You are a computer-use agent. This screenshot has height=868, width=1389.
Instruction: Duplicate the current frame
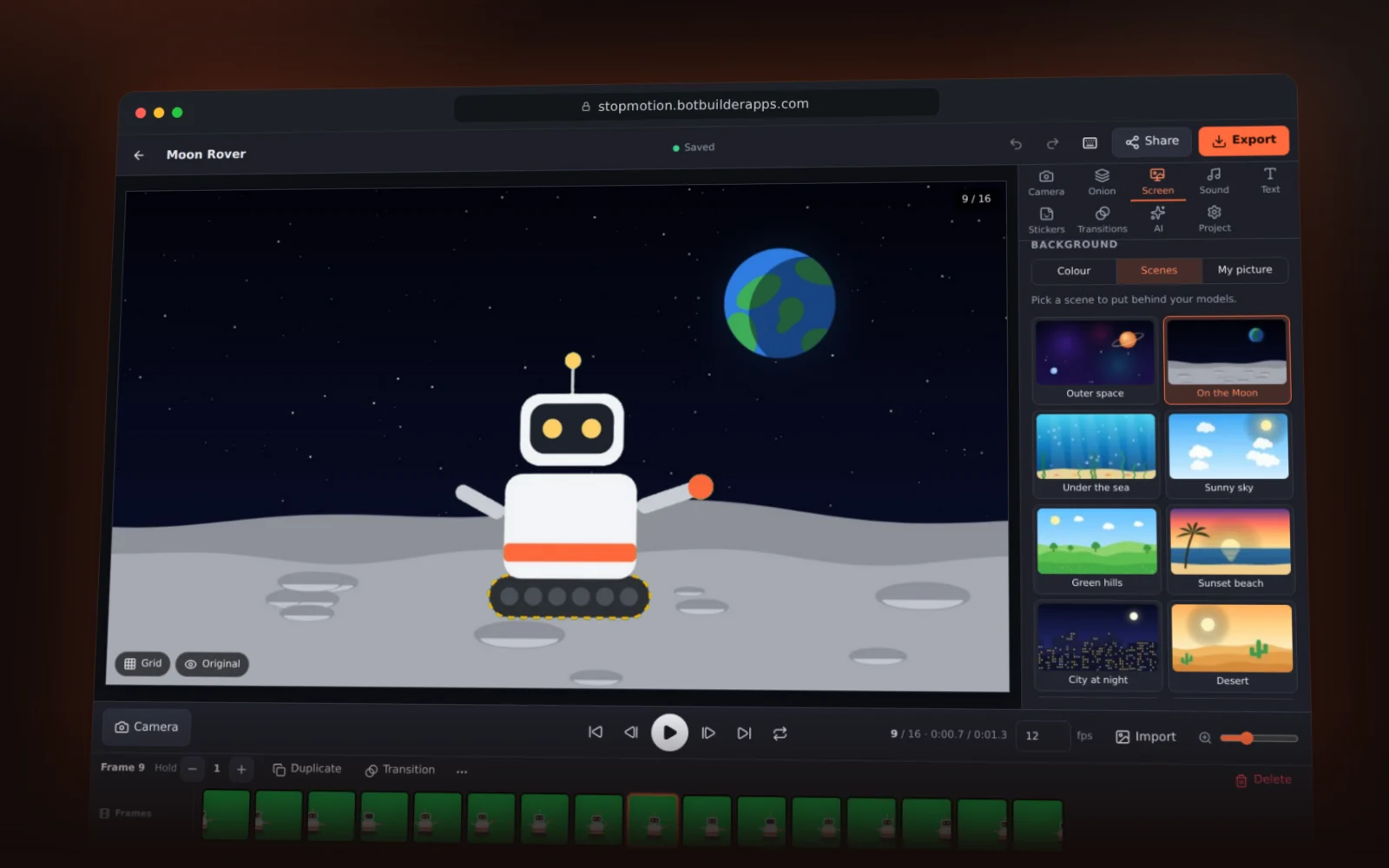click(x=307, y=769)
